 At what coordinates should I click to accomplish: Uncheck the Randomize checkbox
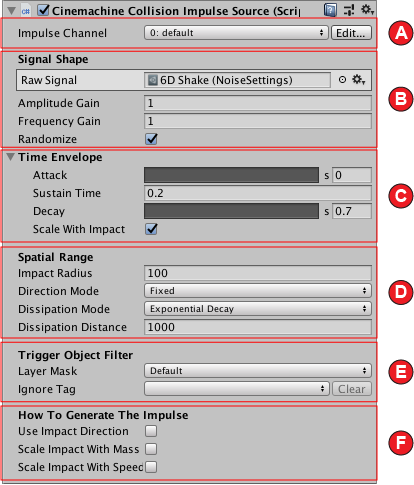pos(151,139)
